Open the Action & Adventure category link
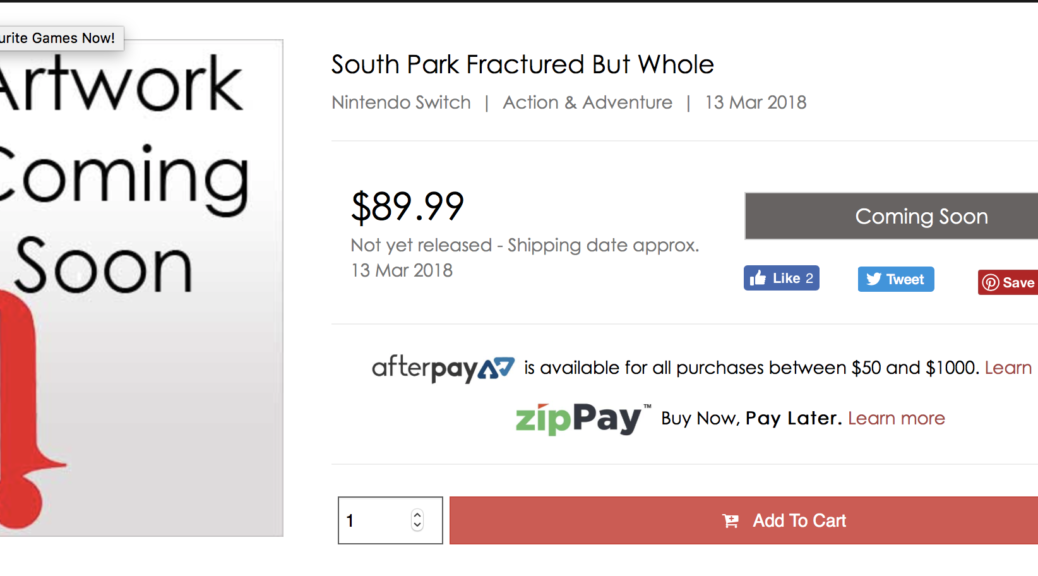The image size is (1038, 576). click(x=587, y=103)
